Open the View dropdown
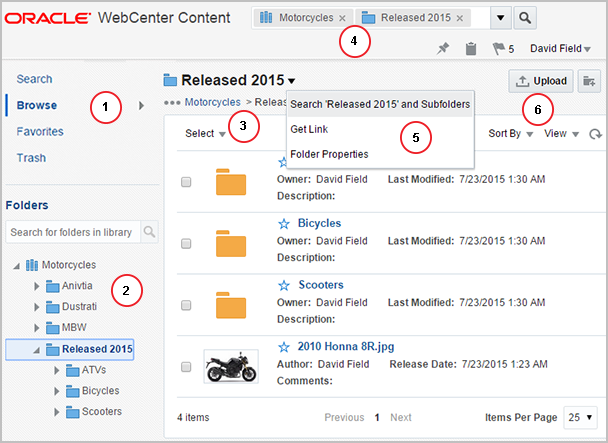608x443 pixels. 561,134
